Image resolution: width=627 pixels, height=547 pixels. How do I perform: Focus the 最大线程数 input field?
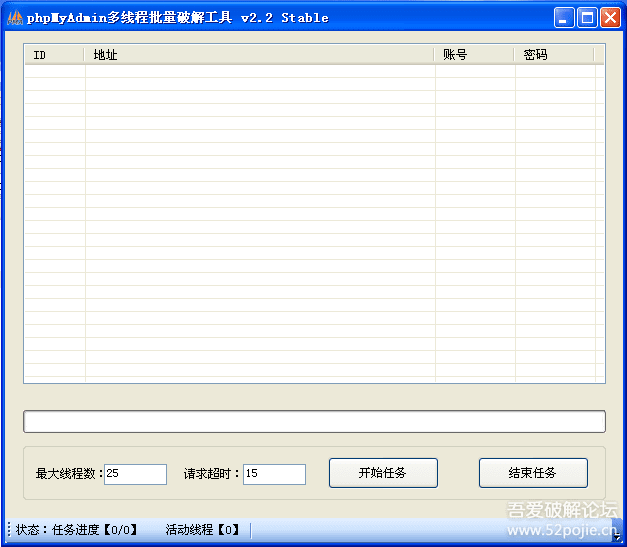[x=135, y=474]
